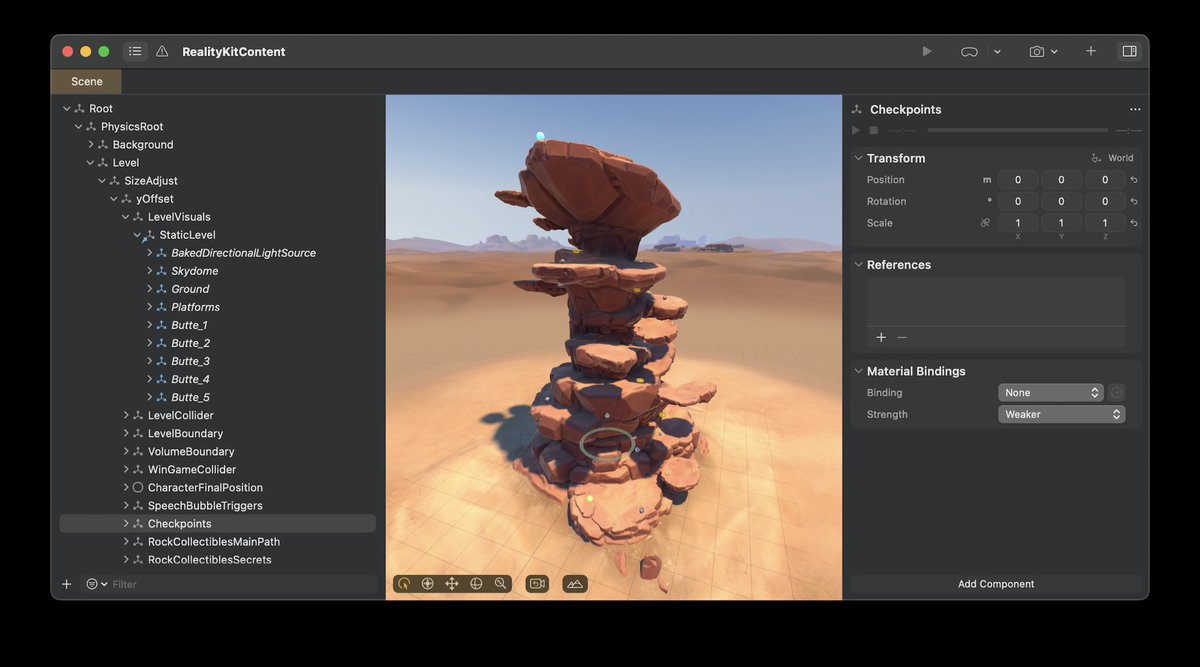1200x667 pixels.
Task: Click the Scale Z input field
Action: [1105, 223]
